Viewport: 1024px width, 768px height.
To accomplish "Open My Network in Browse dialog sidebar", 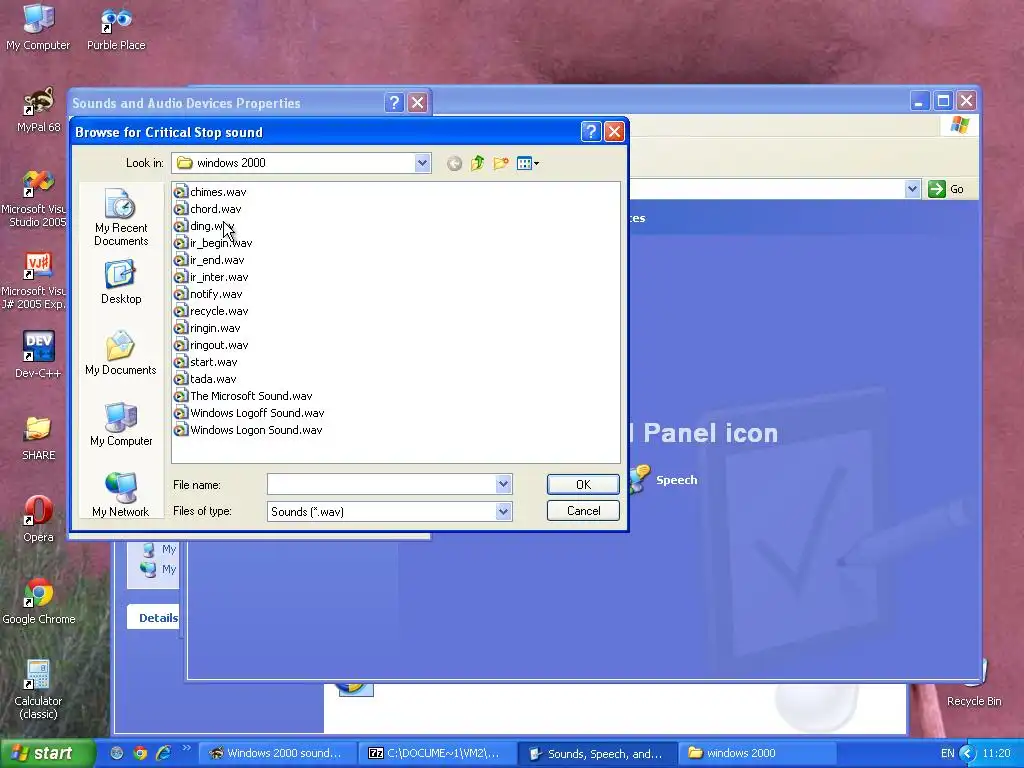I will click(121, 494).
